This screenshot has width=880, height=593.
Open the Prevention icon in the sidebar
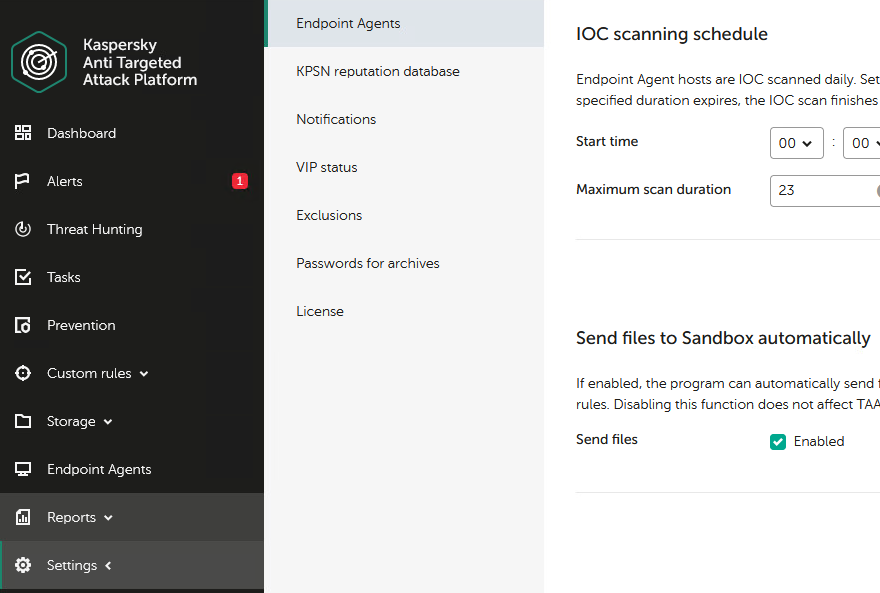coord(23,325)
